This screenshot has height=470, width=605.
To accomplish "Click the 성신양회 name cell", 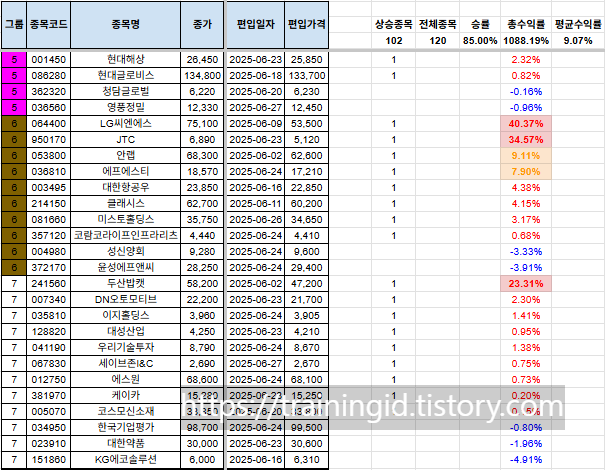I will 125,252.
